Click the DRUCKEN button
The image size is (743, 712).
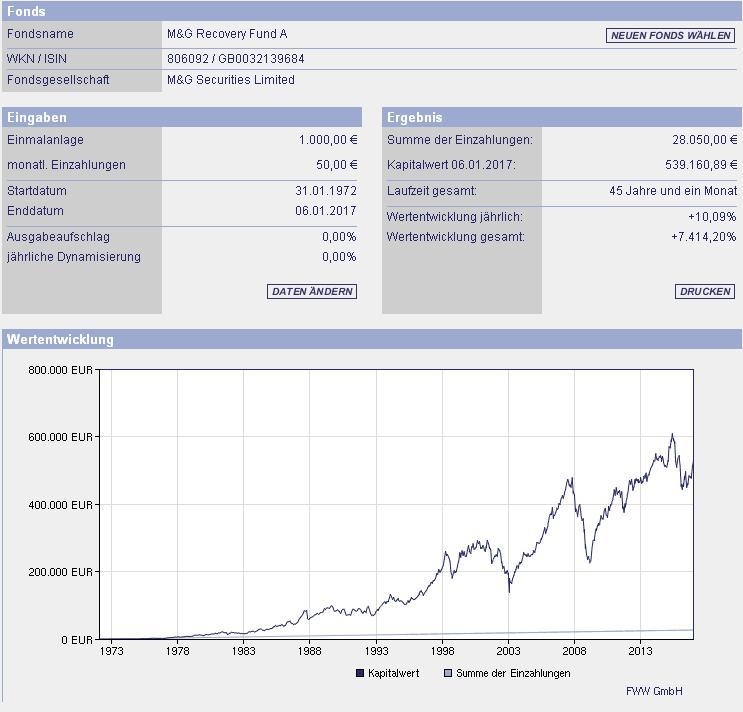coord(705,291)
